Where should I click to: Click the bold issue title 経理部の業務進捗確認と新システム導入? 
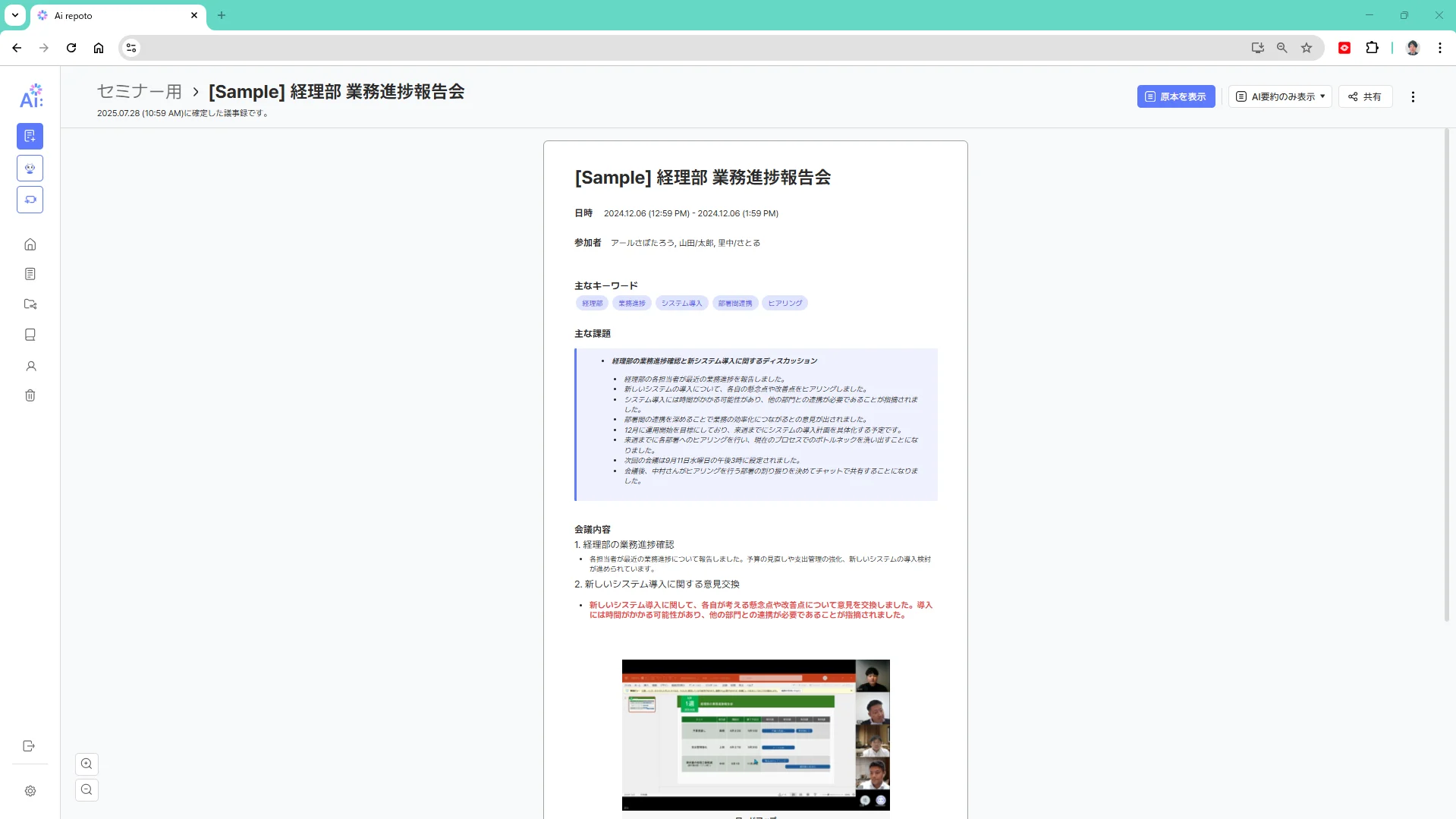pyautogui.click(x=715, y=361)
